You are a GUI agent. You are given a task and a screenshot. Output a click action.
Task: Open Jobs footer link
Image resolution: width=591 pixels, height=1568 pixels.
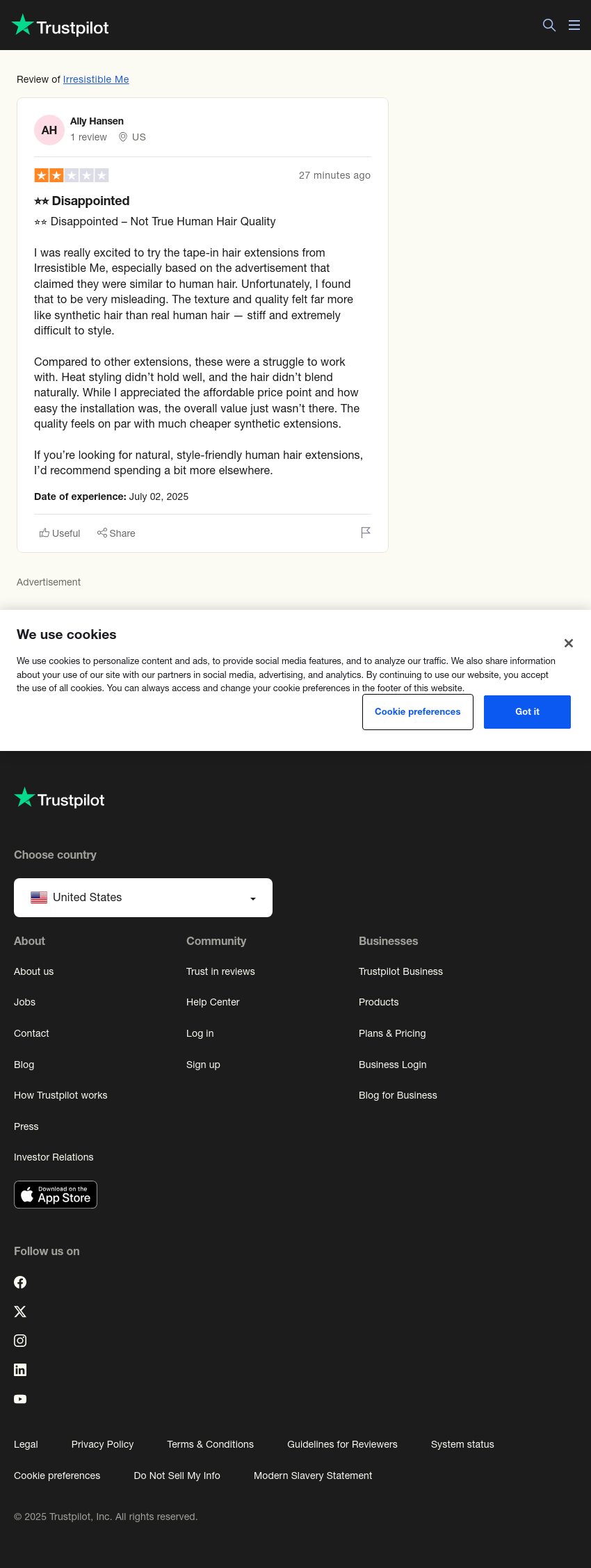coord(24,1002)
